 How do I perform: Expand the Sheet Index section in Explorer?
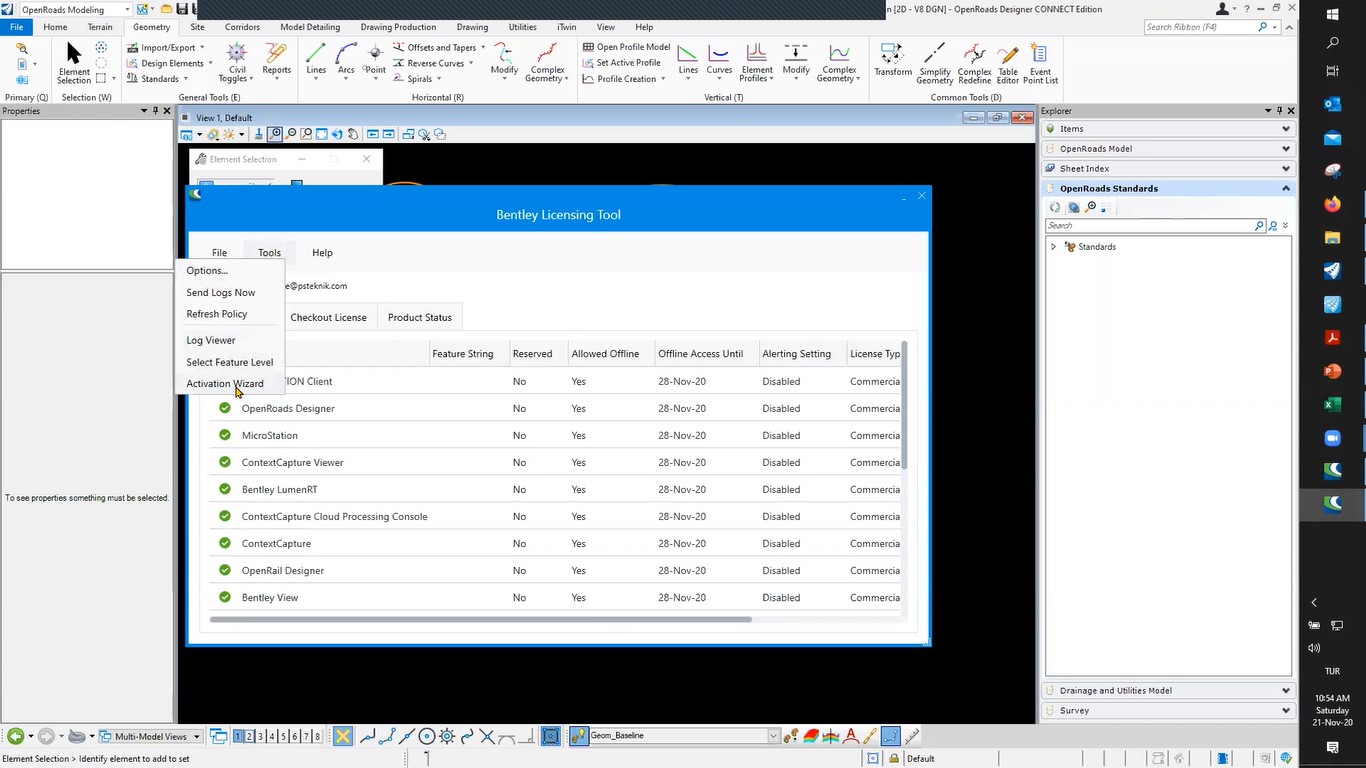click(x=1168, y=169)
